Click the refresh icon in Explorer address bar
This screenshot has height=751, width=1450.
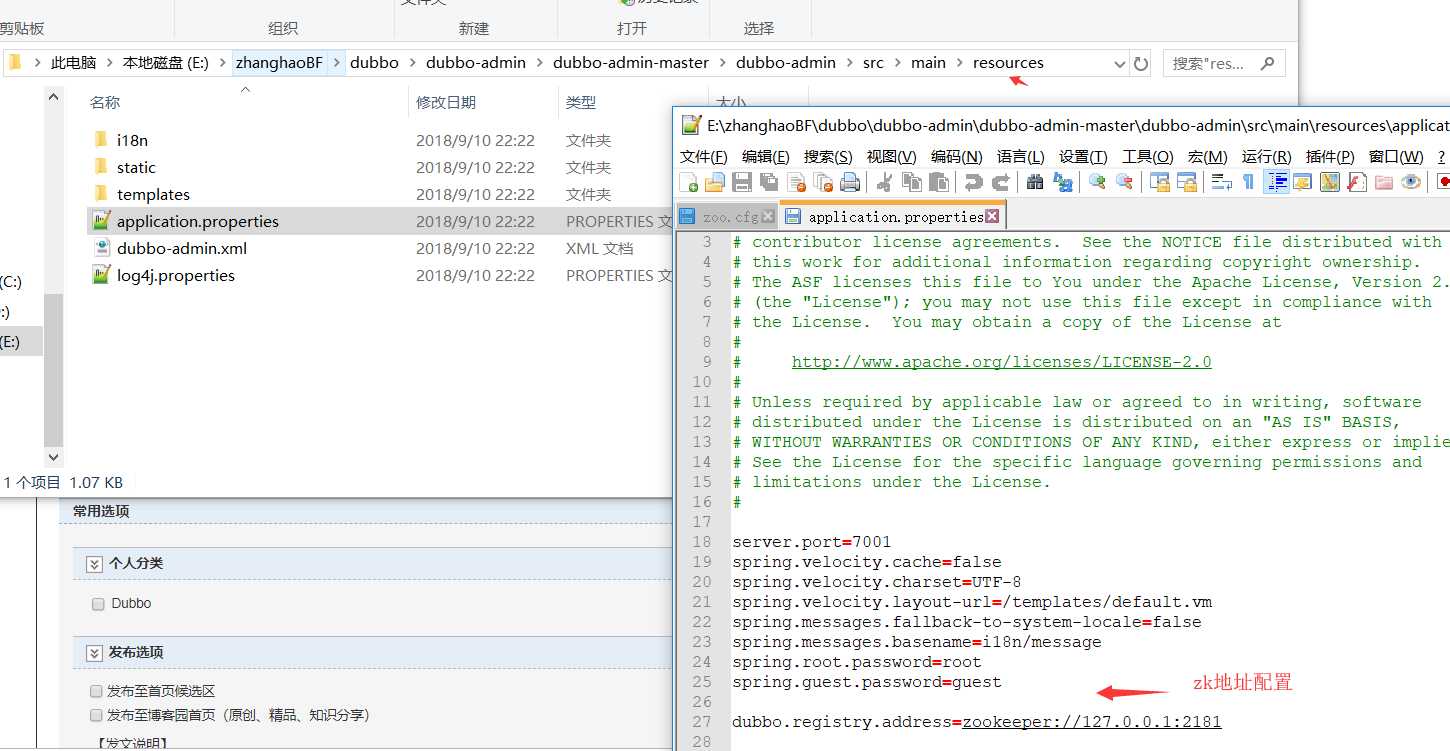[x=1140, y=63]
